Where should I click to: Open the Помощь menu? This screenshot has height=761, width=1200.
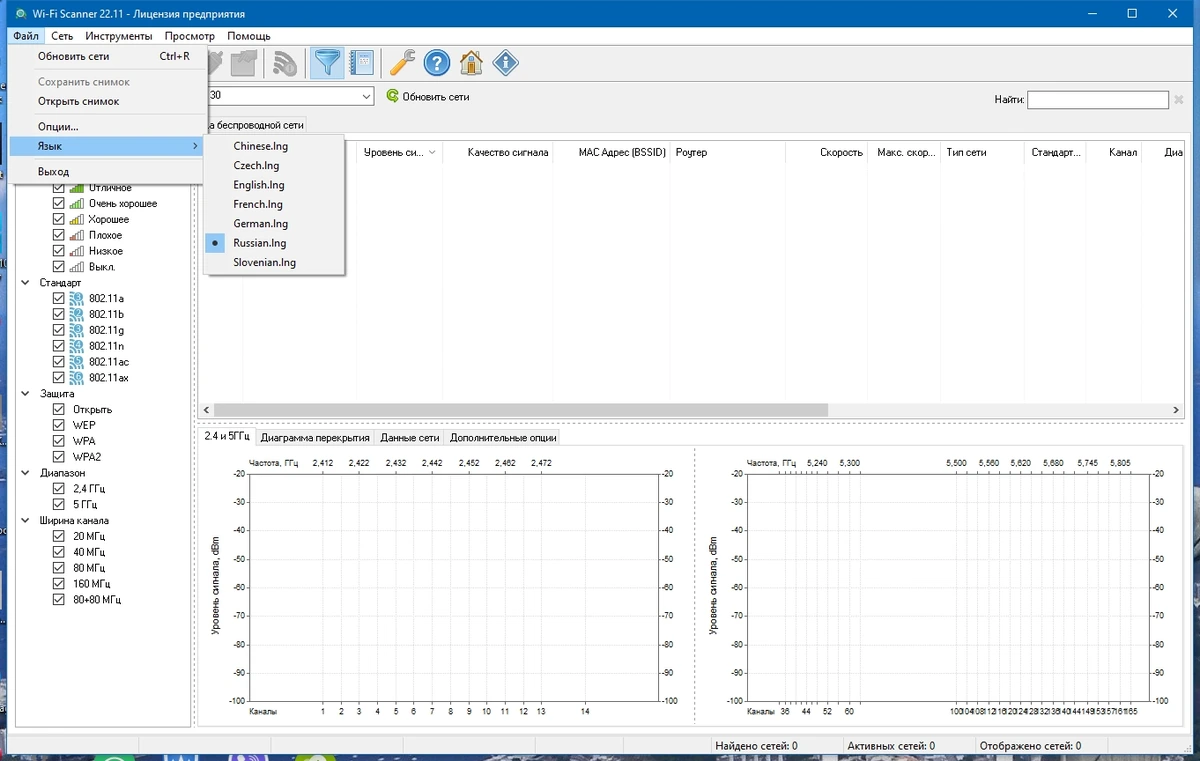[x=249, y=36]
